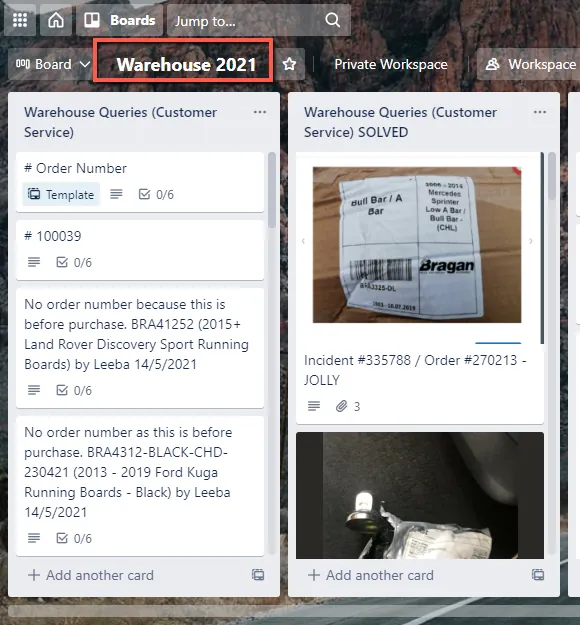Add another card to first list

click(x=91, y=575)
